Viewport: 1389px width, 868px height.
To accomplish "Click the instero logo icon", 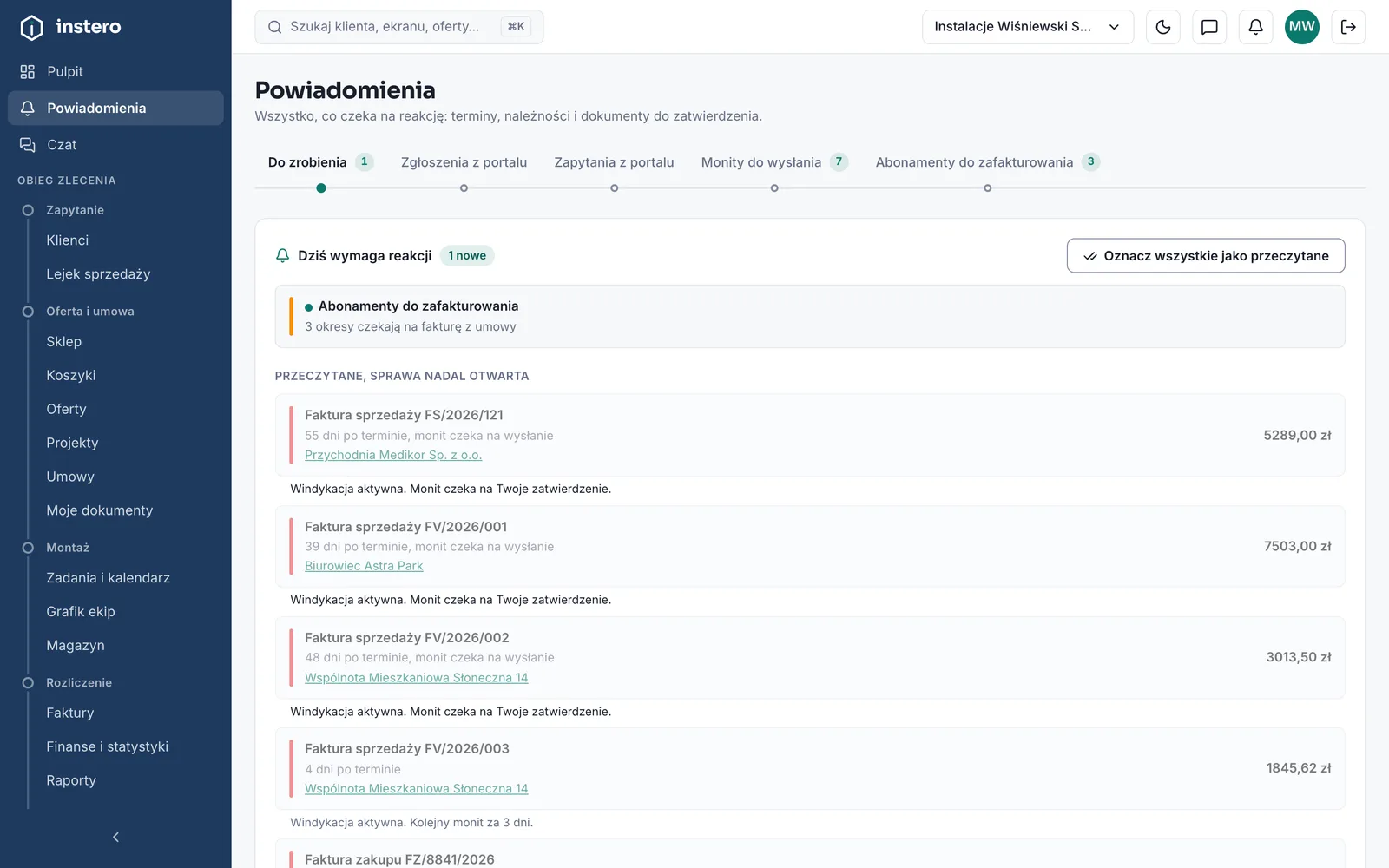I will 31,28.
